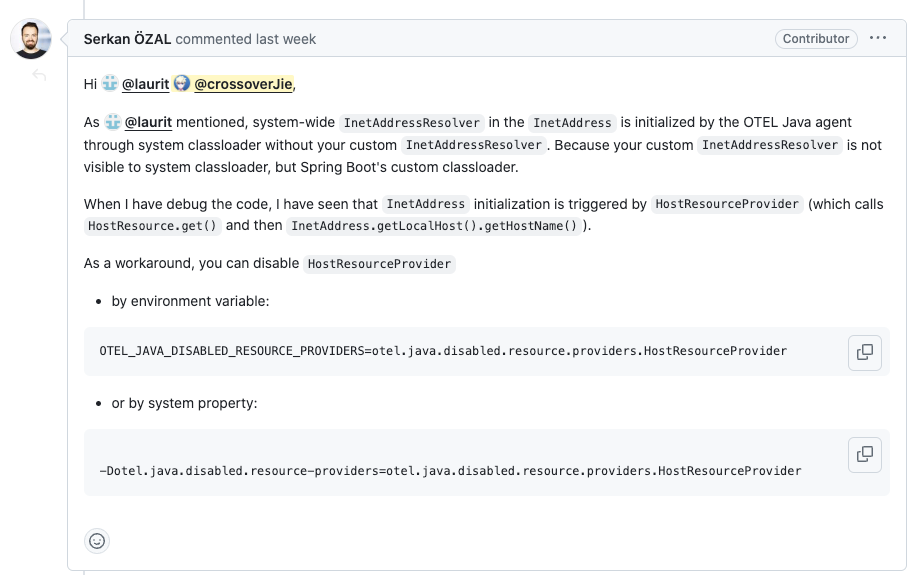The width and height of the screenshot is (922, 575).
Task: Click the "last week" comment timestamp
Action: [285, 39]
